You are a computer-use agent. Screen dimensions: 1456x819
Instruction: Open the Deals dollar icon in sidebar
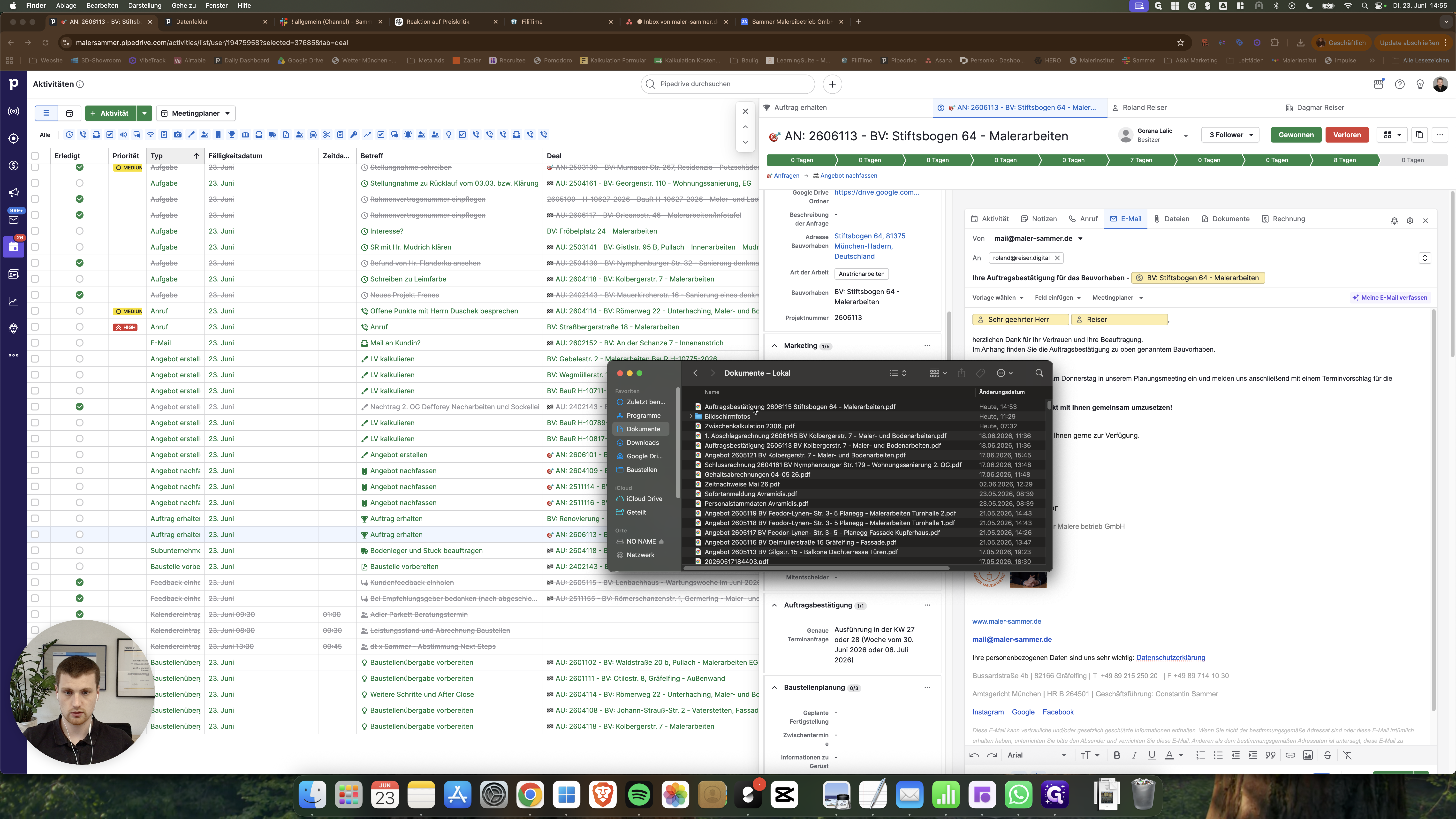[x=14, y=166]
